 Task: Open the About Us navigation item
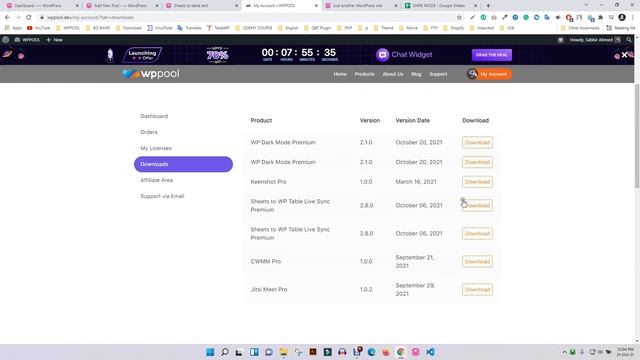393,74
